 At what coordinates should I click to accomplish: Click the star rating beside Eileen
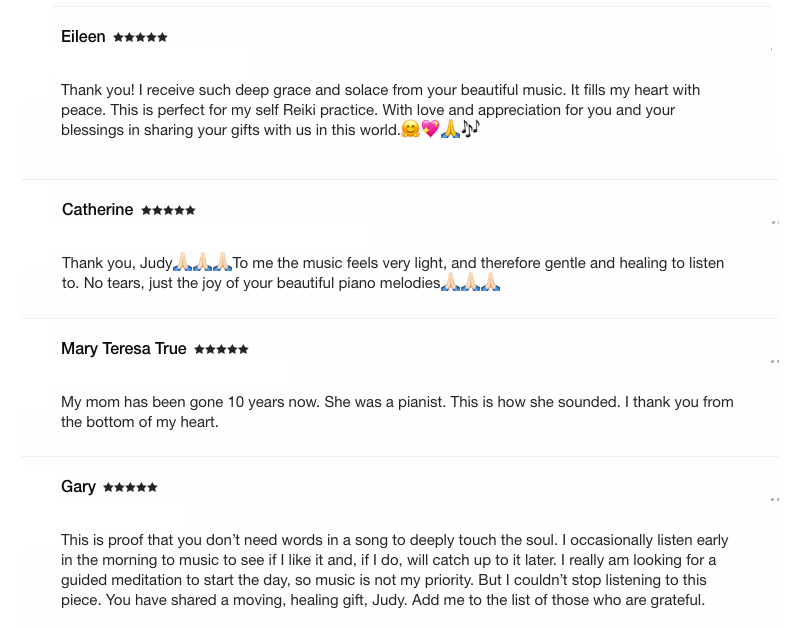tap(140, 38)
